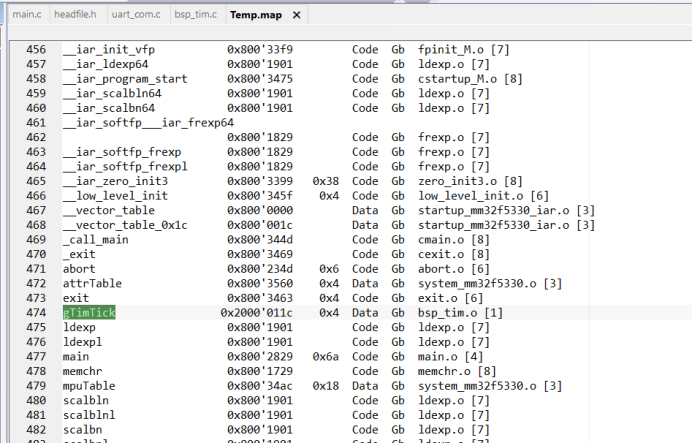The width and height of the screenshot is (693, 443).
Task: Switch to the main.c tab
Action: 27,15
